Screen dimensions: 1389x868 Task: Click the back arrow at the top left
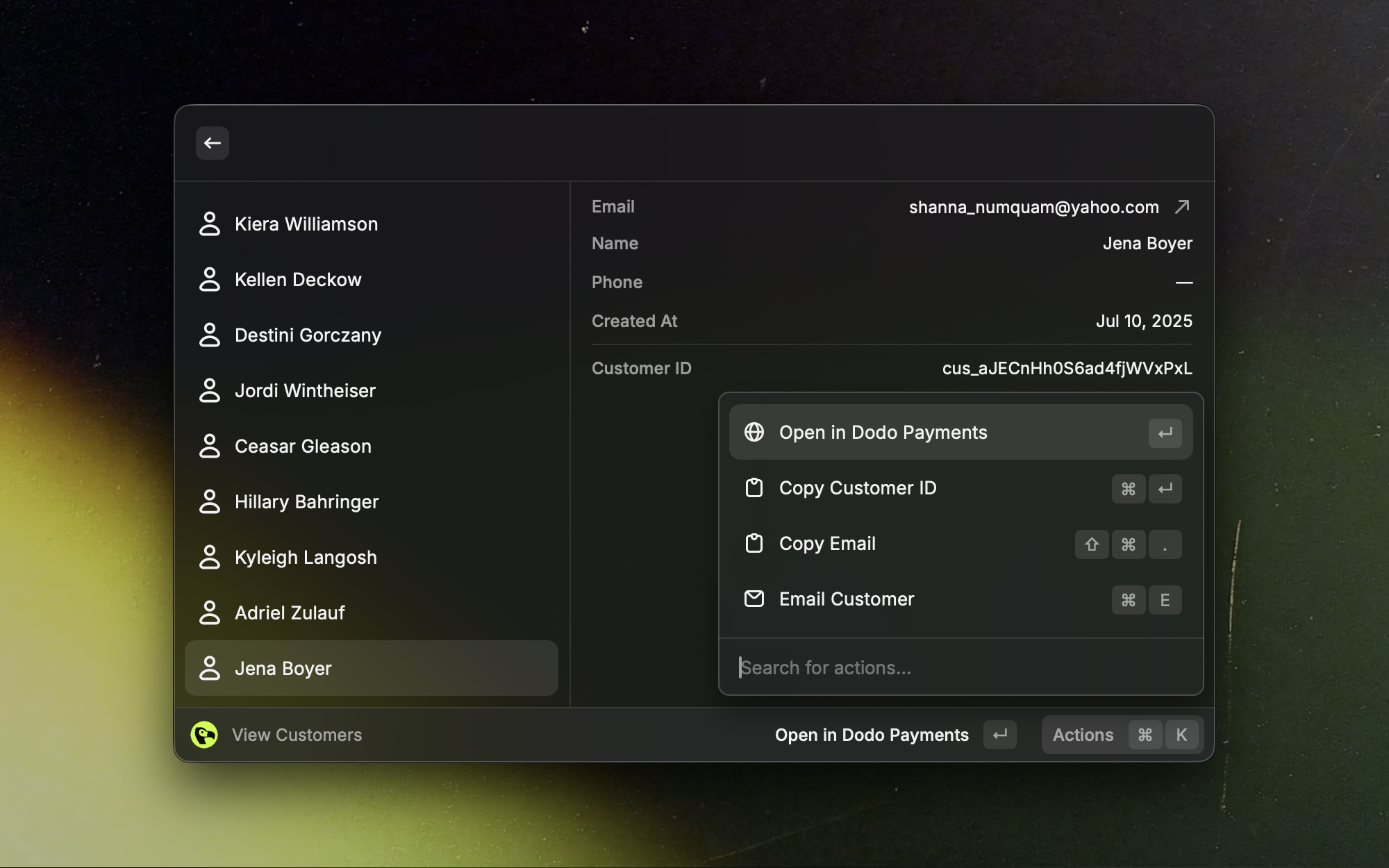212,143
